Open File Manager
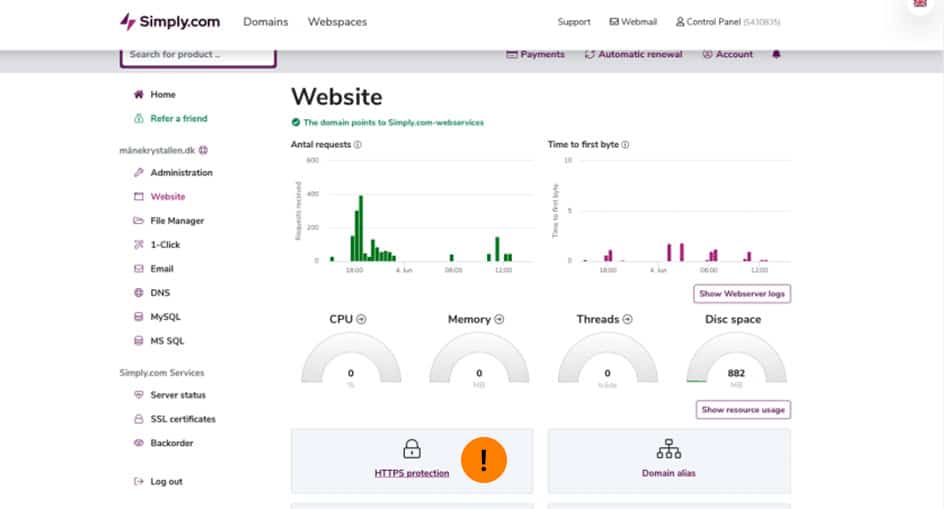Screen dimensions: 944x509 coord(177,220)
